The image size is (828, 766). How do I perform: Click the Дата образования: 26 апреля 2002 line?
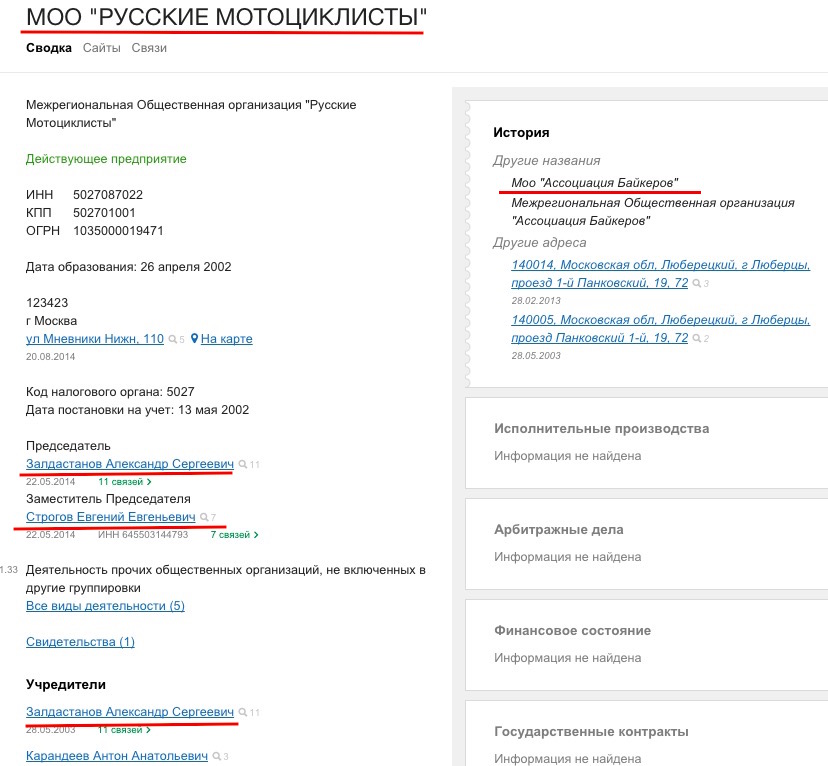click(129, 266)
